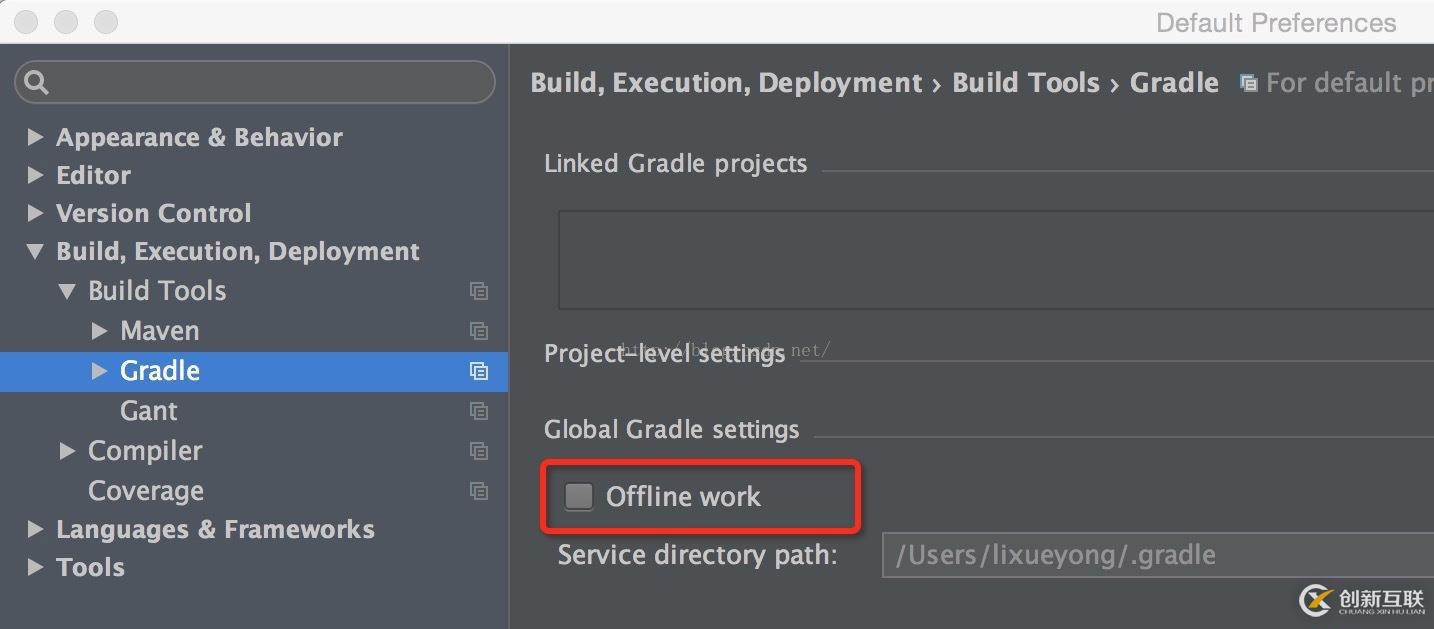Click the magnifier icon in the search box
This screenshot has height=629, width=1434.
tap(37, 82)
